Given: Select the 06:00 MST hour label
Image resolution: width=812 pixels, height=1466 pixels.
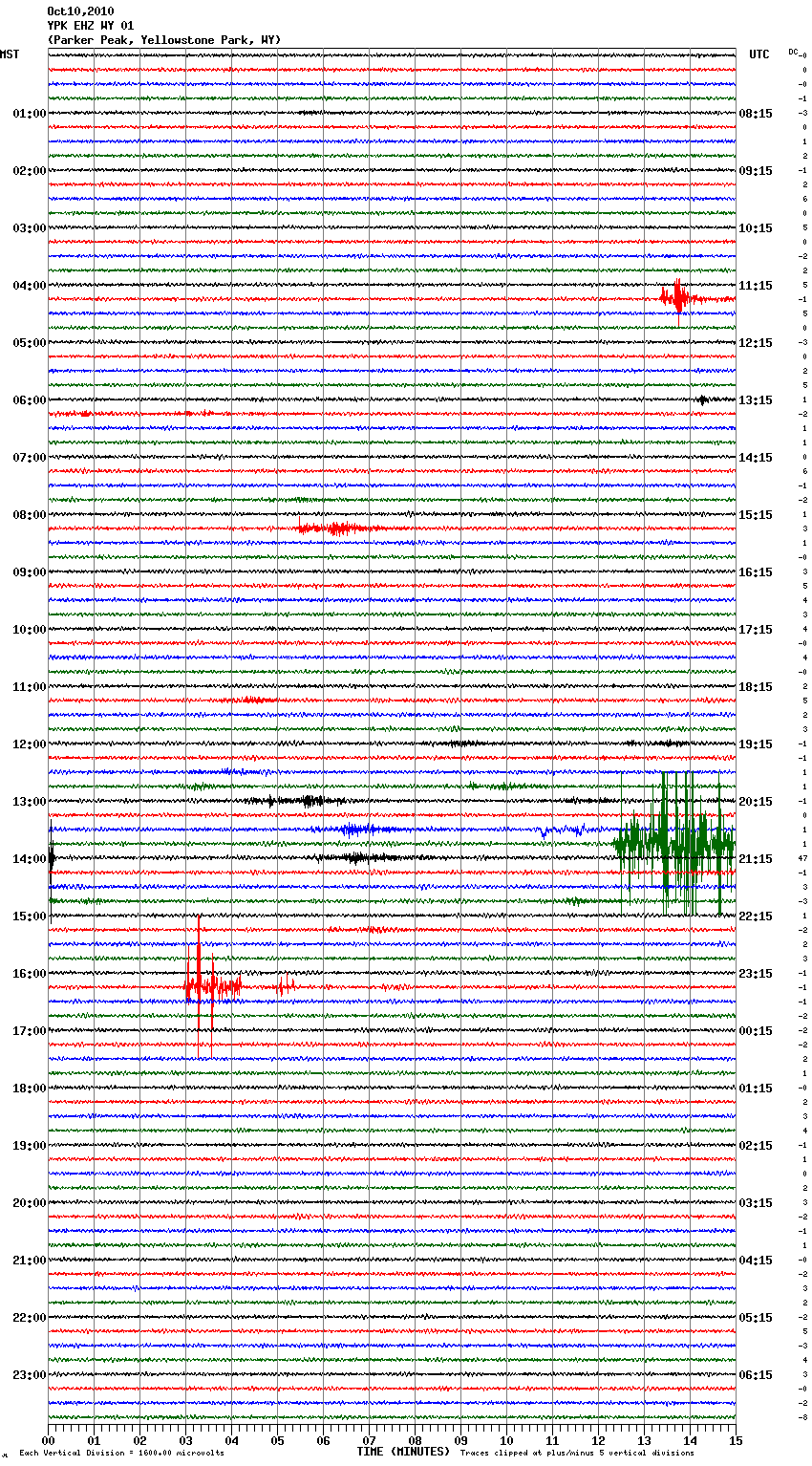Looking at the screenshot, I should click(x=29, y=400).
